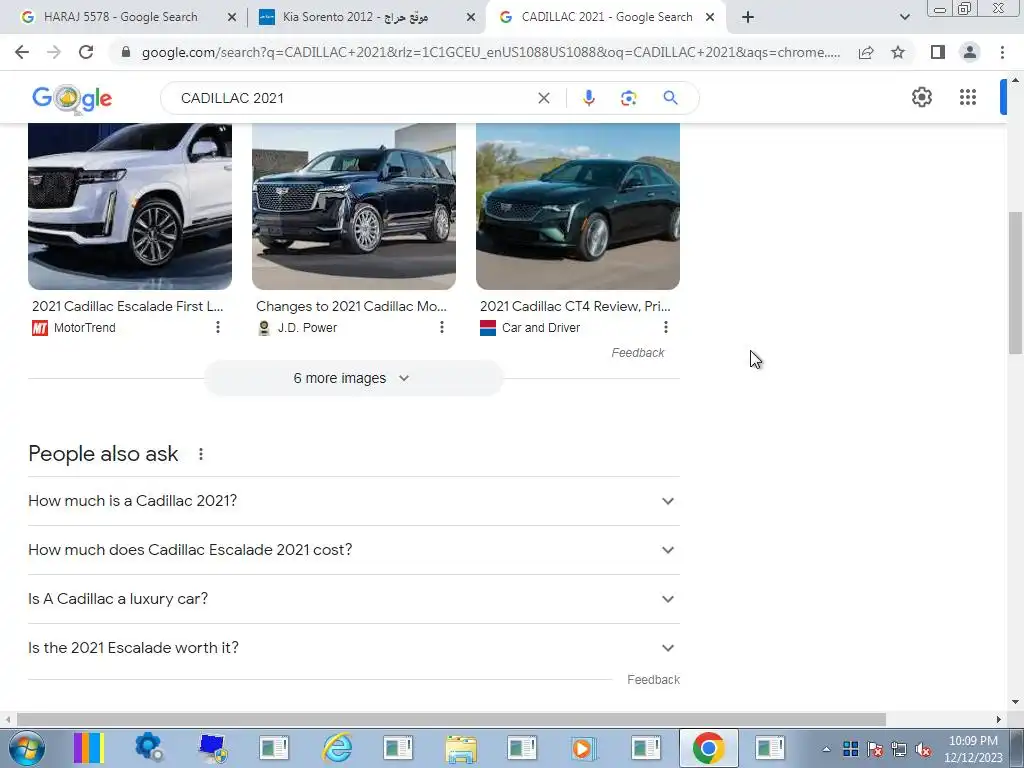Share this page from the address bar
This screenshot has height=768, width=1024.
pyautogui.click(x=866, y=52)
